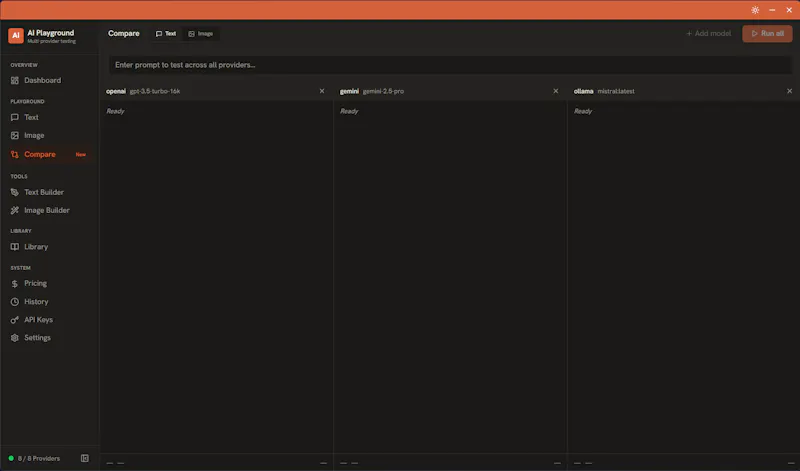The width and height of the screenshot is (800, 471).
Task: Open the API Keys page
Action: [x=49, y=320]
